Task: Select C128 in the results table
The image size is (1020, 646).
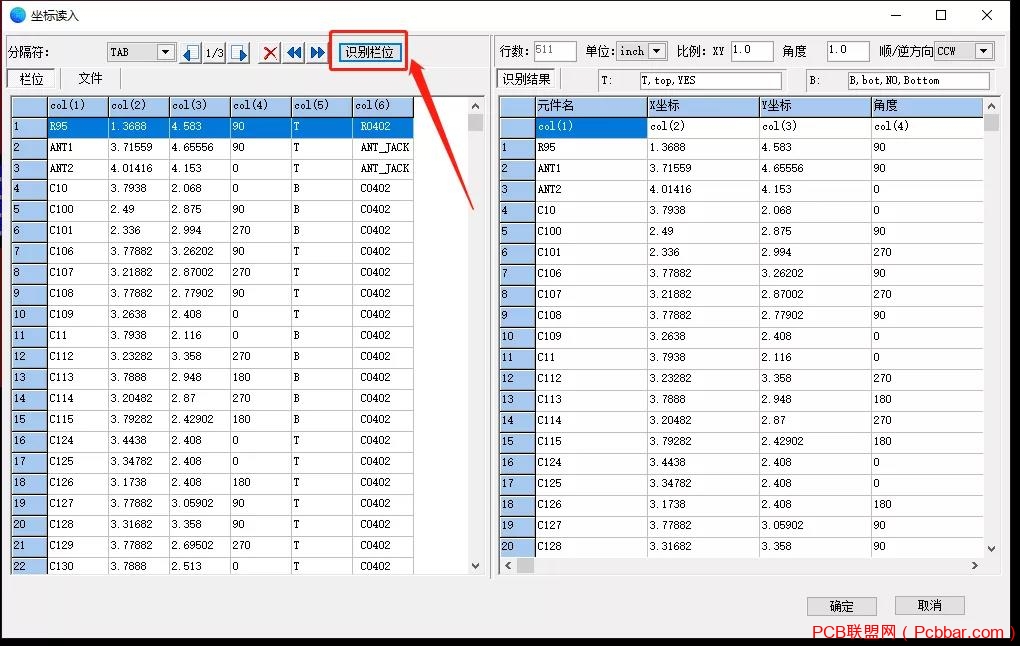Action: [591, 546]
